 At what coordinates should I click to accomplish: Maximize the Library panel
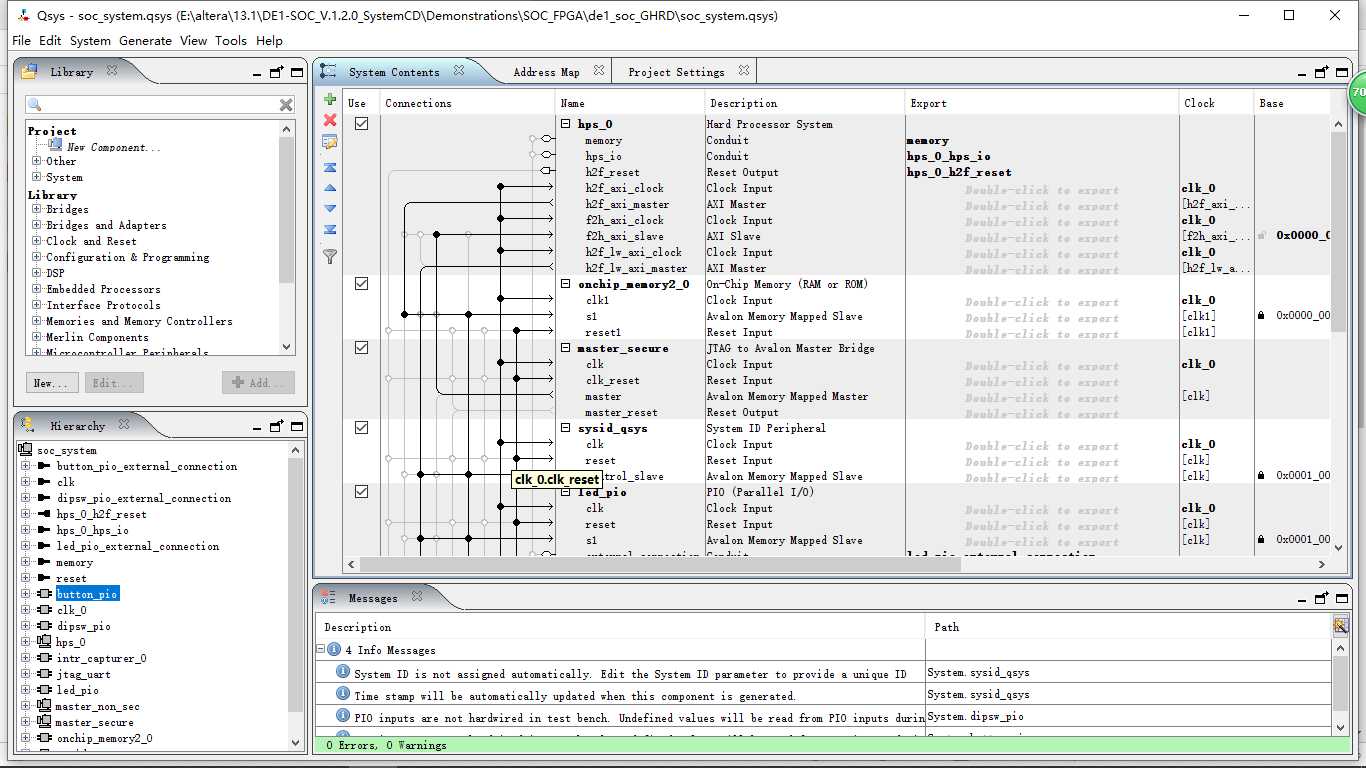pyautogui.click(x=297, y=72)
